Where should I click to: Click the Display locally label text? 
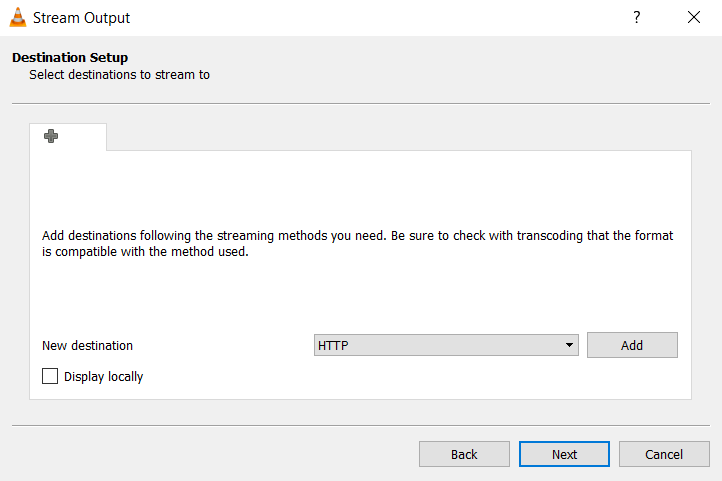(x=103, y=377)
